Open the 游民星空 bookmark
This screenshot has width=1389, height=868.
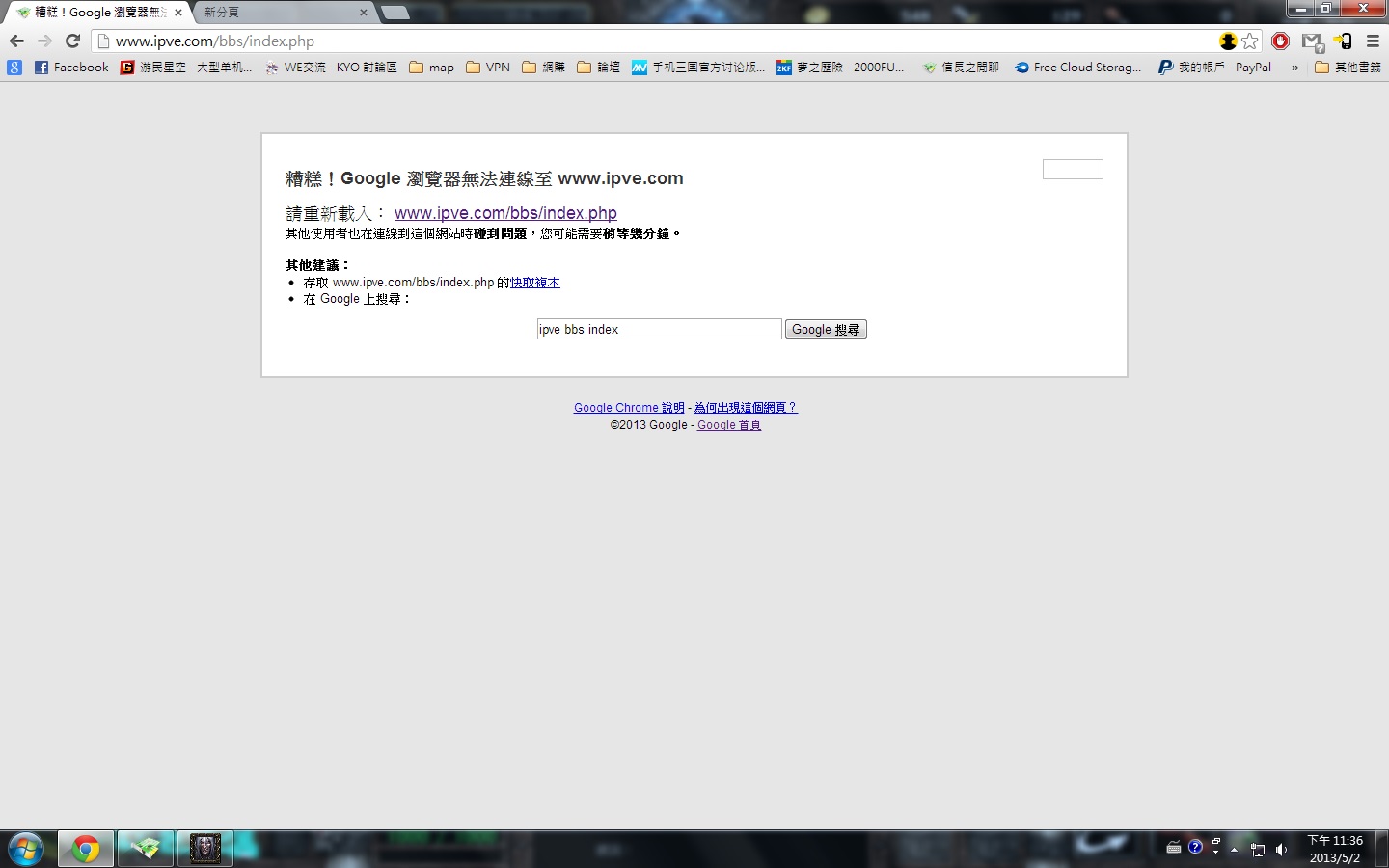(186, 68)
